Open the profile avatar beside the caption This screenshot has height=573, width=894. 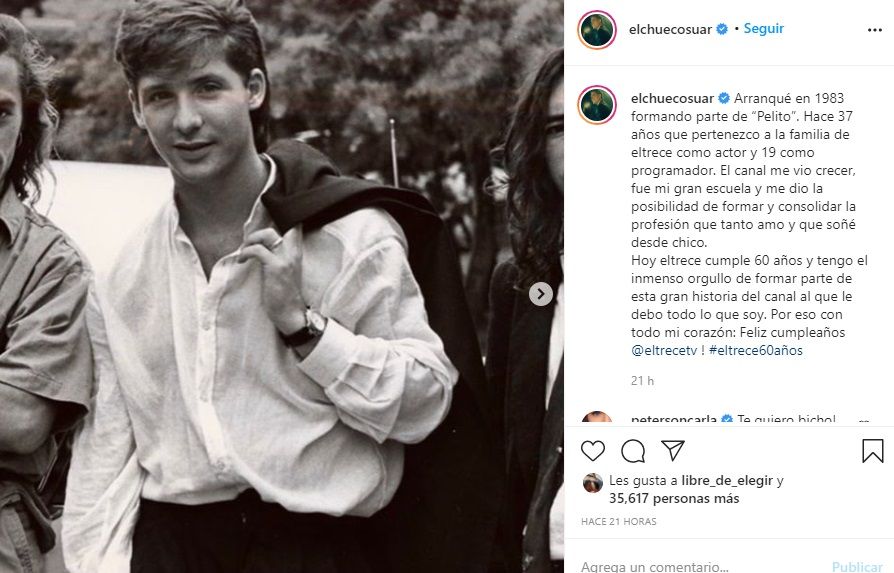click(597, 104)
